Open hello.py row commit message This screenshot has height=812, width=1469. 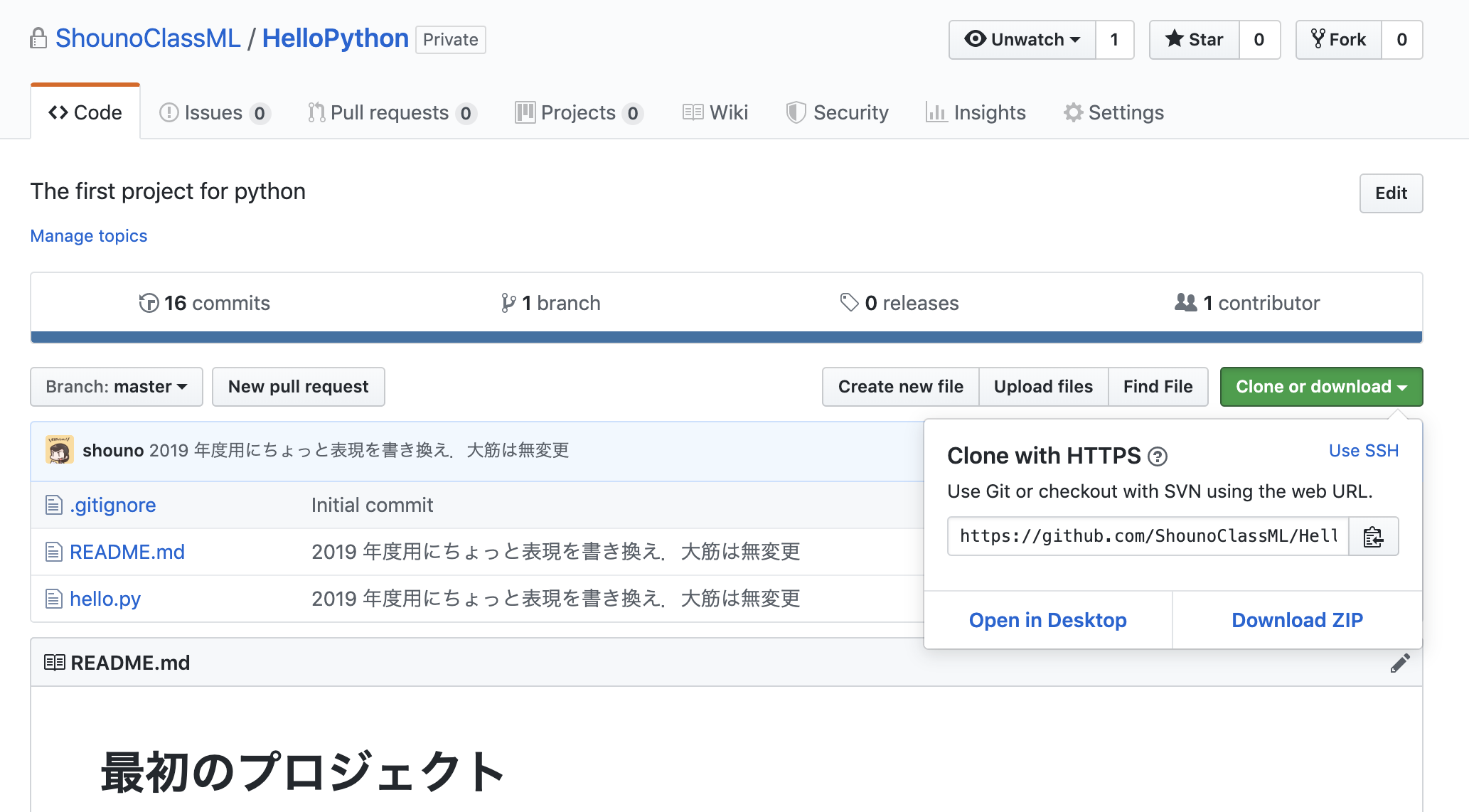tap(556, 599)
